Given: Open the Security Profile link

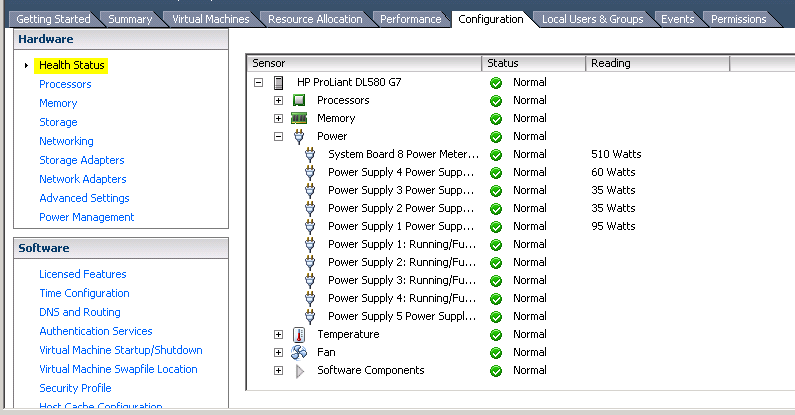Looking at the screenshot, I should [75, 388].
